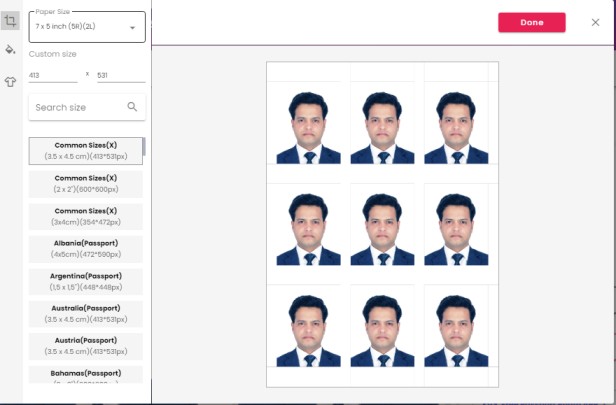Open the paint bucket background color tool
This screenshot has width=616, height=405.
click(x=11, y=49)
